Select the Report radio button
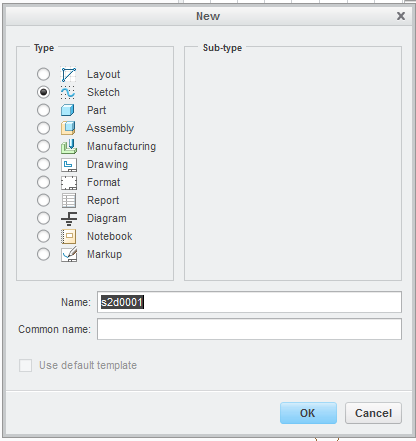The height and width of the screenshot is (441, 416). tap(43, 200)
